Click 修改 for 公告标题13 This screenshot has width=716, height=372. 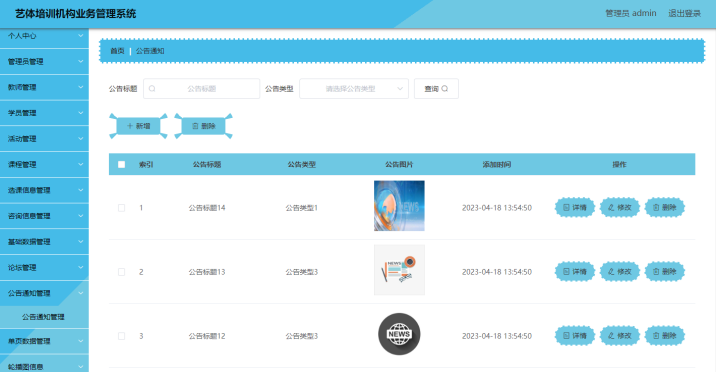[x=619, y=272]
